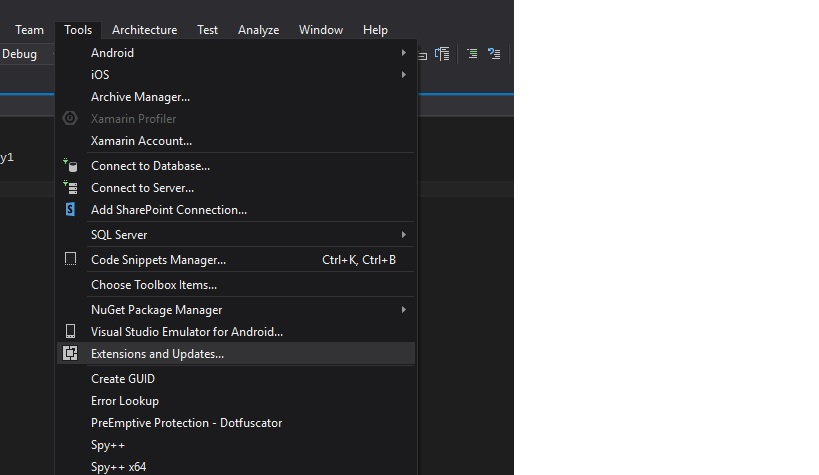Close the open Tools menu

tap(78, 30)
